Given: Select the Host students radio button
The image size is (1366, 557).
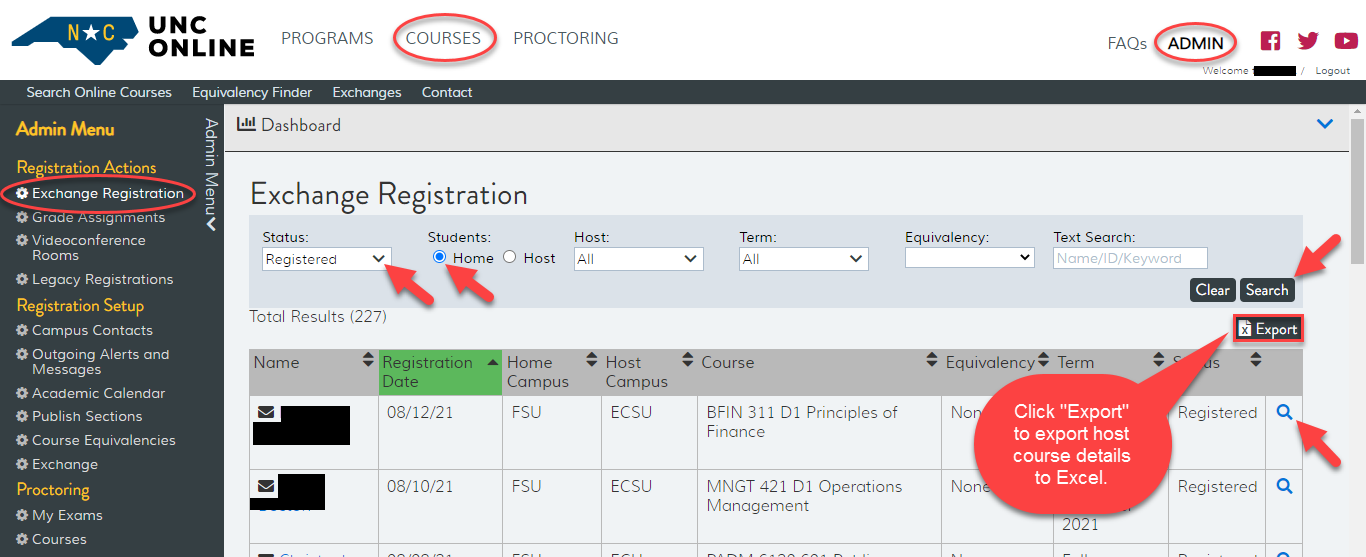Looking at the screenshot, I should (509, 257).
